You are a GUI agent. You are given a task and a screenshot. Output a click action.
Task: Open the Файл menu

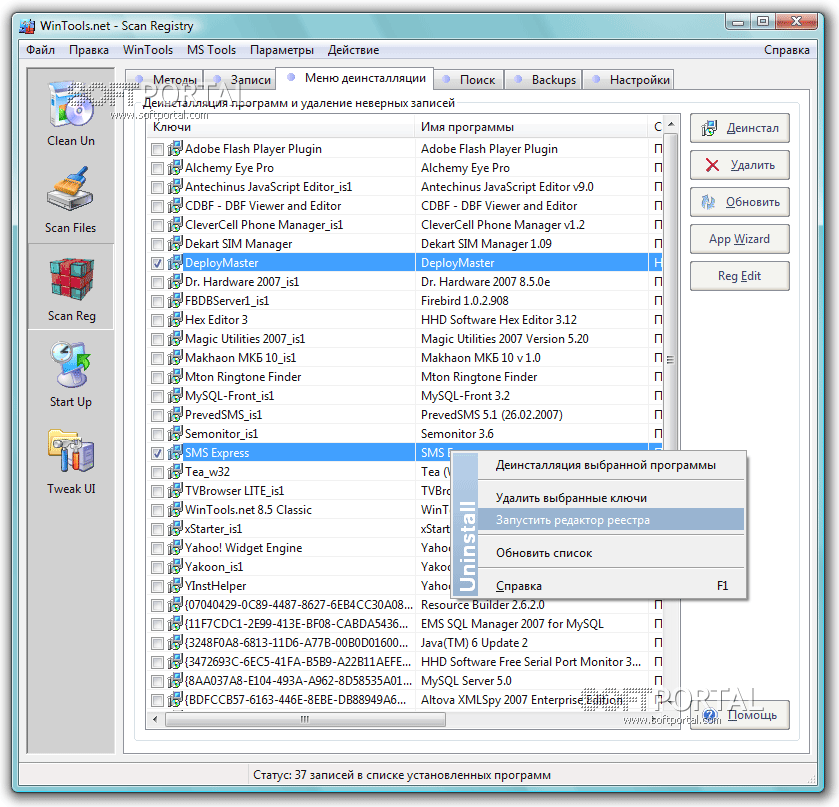tap(41, 50)
